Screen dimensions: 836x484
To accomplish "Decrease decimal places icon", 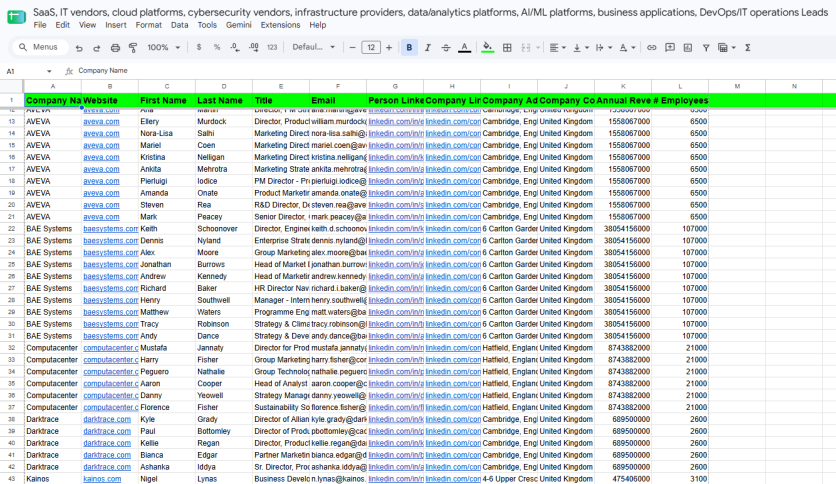I will tap(235, 47).
